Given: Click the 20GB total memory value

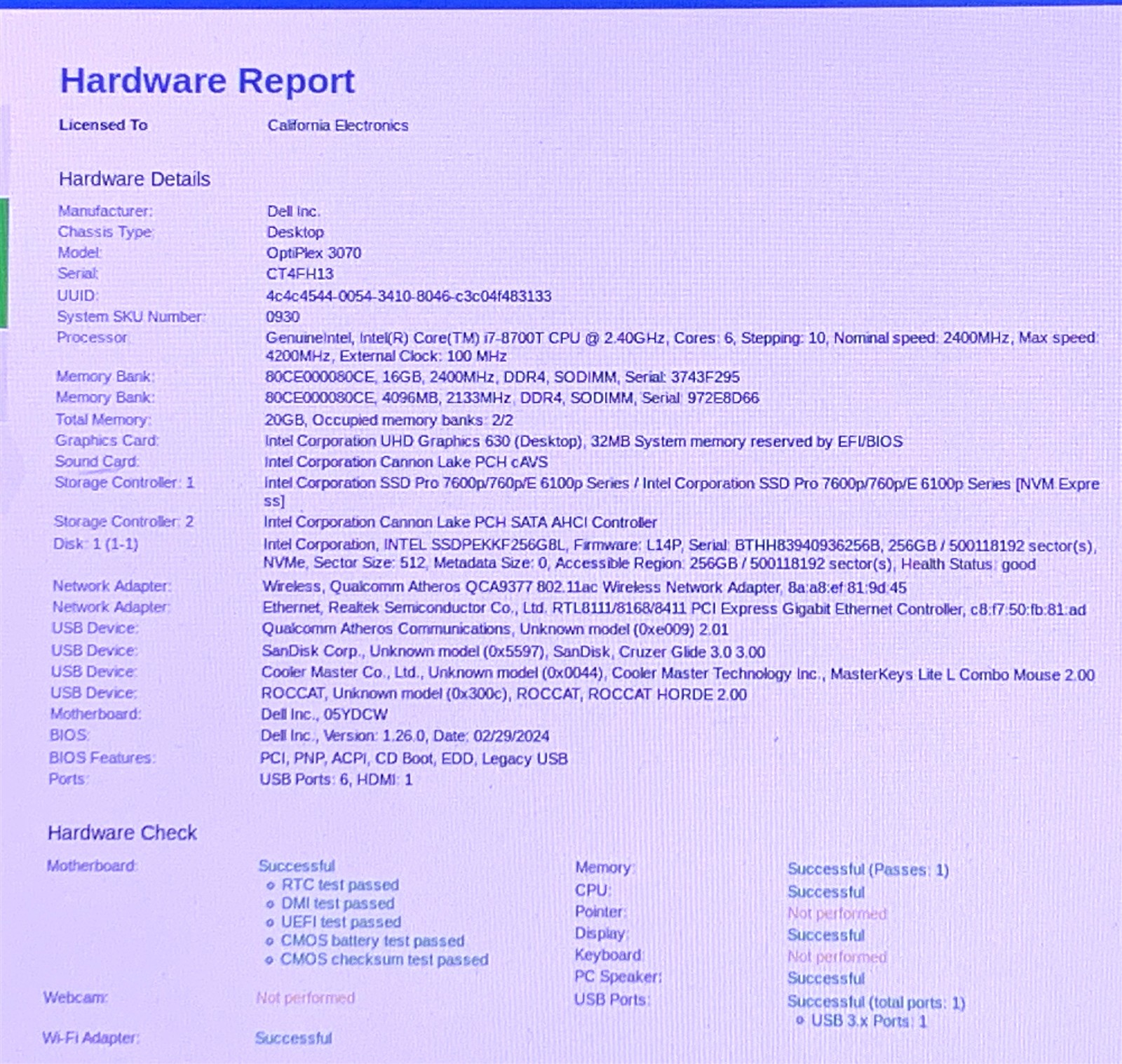Looking at the screenshot, I should [x=388, y=420].
